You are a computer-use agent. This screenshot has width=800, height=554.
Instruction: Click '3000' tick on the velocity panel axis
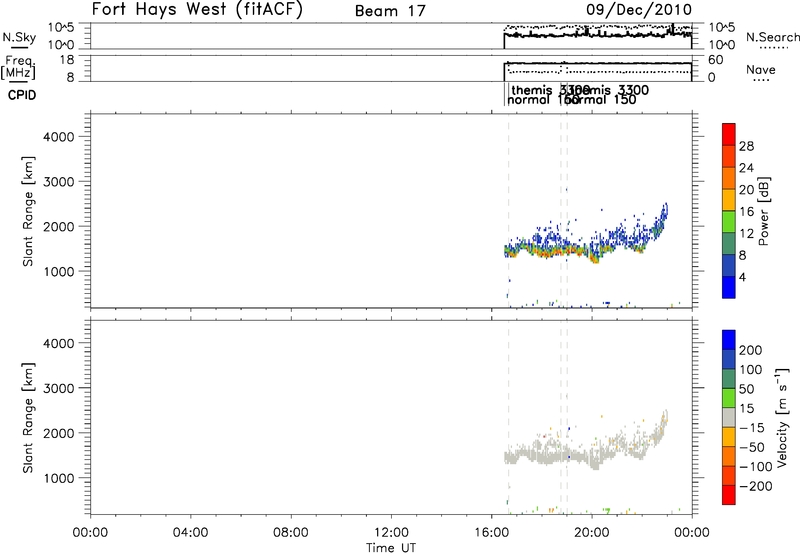(x=58, y=388)
